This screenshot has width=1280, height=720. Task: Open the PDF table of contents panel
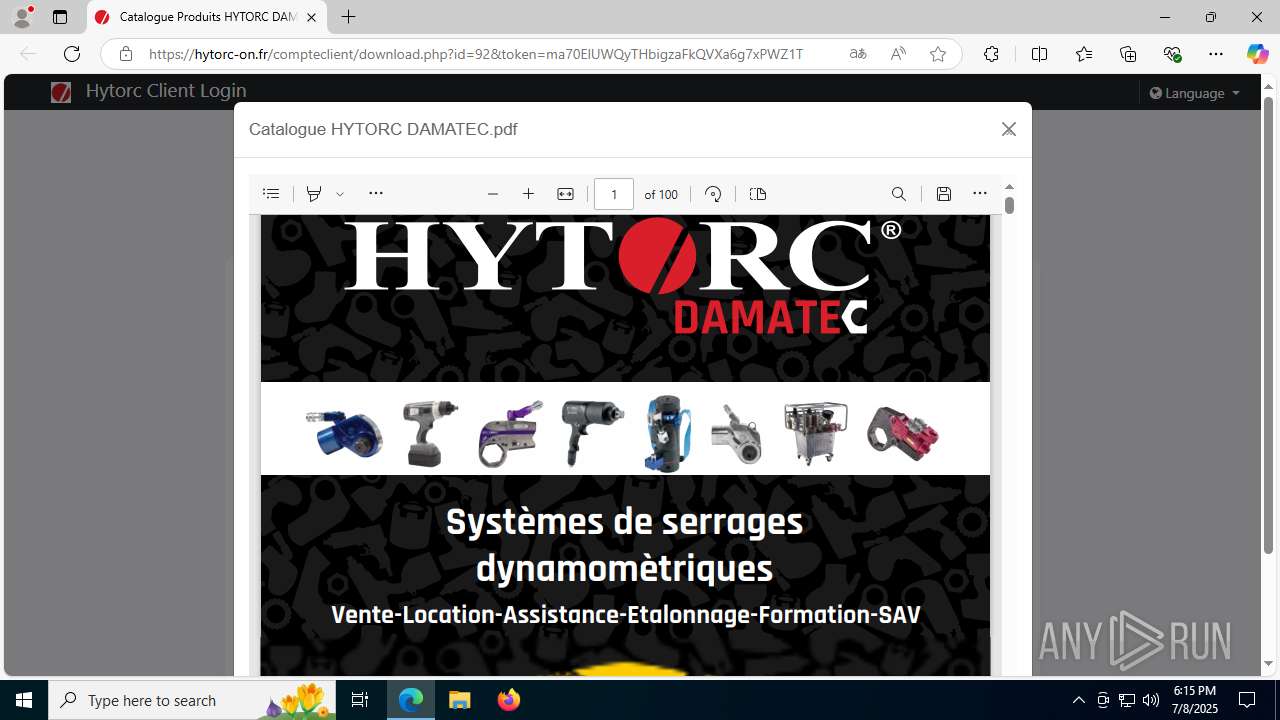pyautogui.click(x=271, y=194)
